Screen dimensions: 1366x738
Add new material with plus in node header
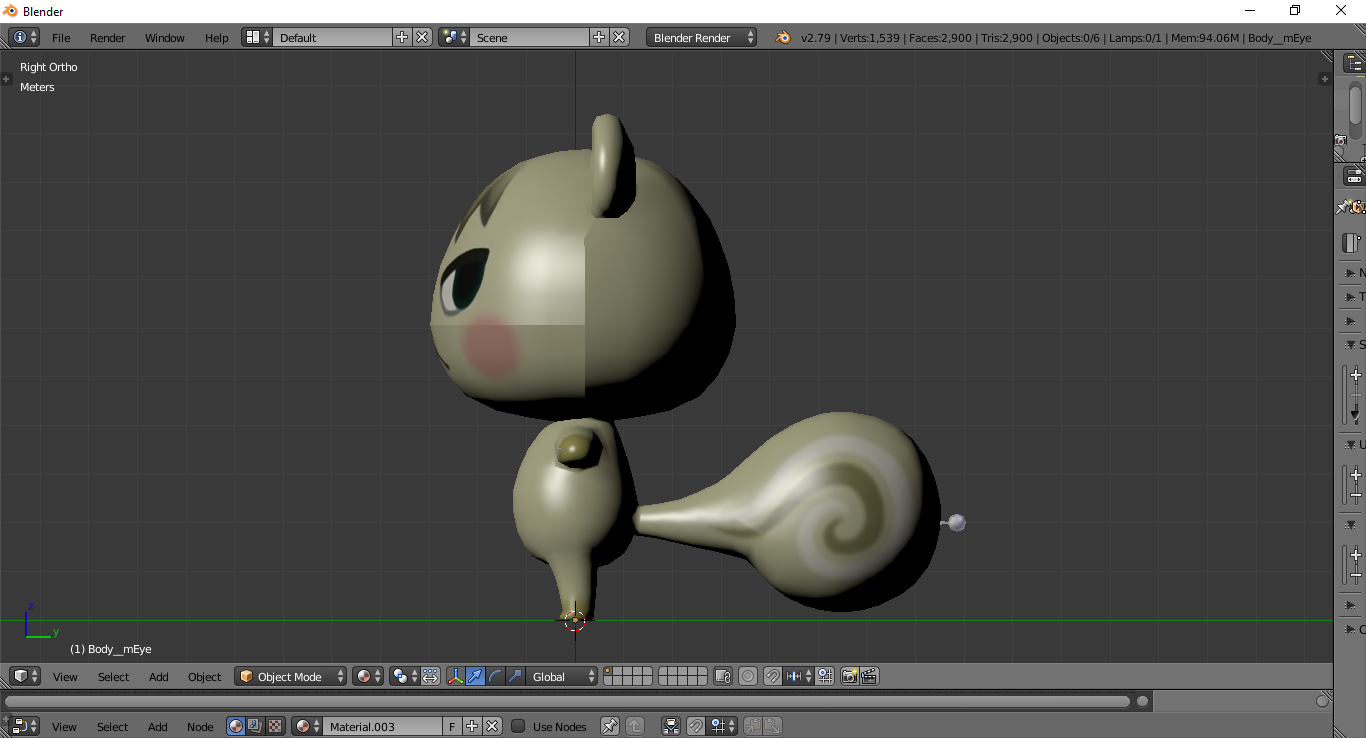pos(472,727)
